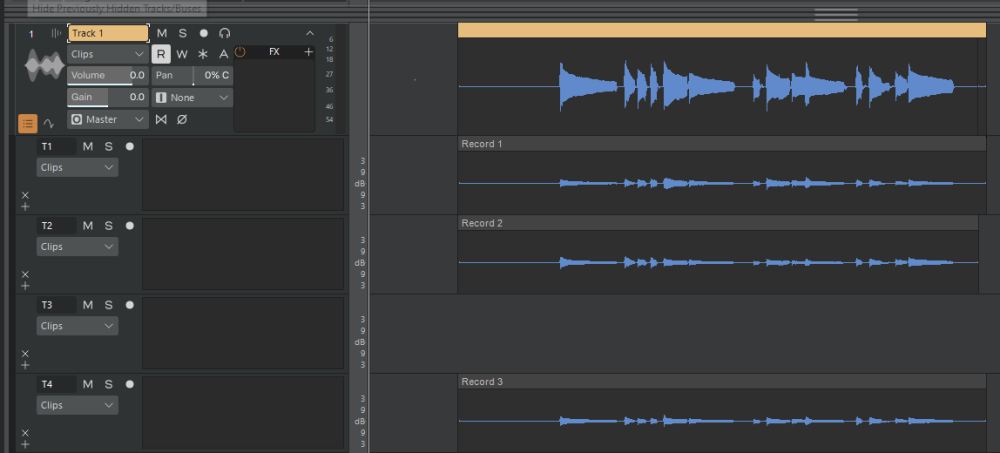Image resolution: width=1000 pixels, height=453 pixels.
Task: Delete take lane T2 with X icon
Action: click(x=25, y=274)
